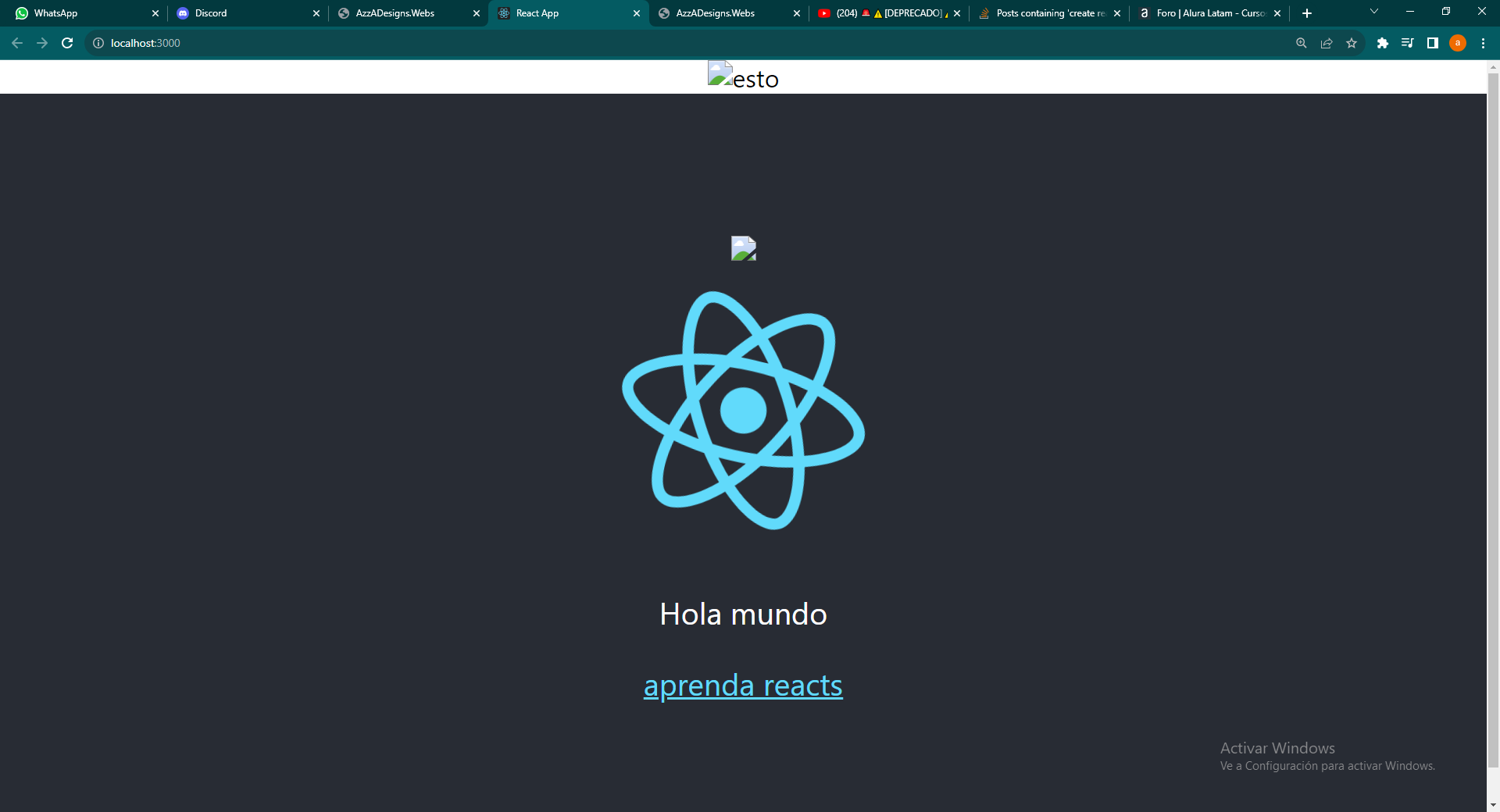Reload the localhost page

pos(67,43)
